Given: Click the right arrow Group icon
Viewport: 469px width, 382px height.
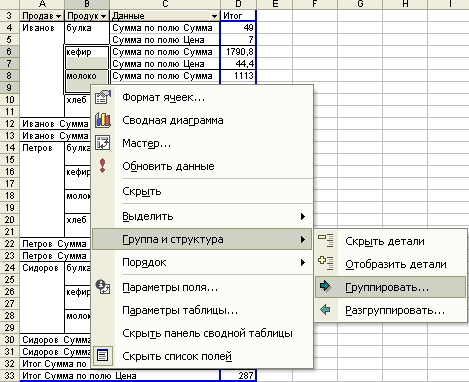Looking at the screenshot, I should (325, 286).
